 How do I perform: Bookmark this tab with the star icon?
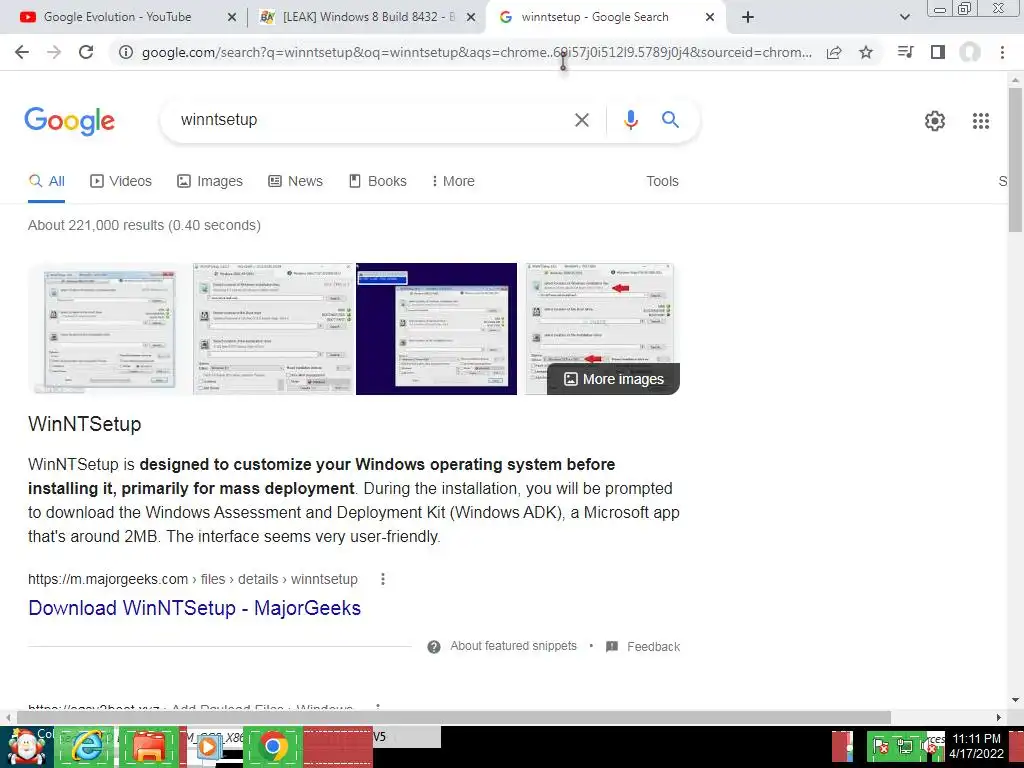(x=866, y=52)
